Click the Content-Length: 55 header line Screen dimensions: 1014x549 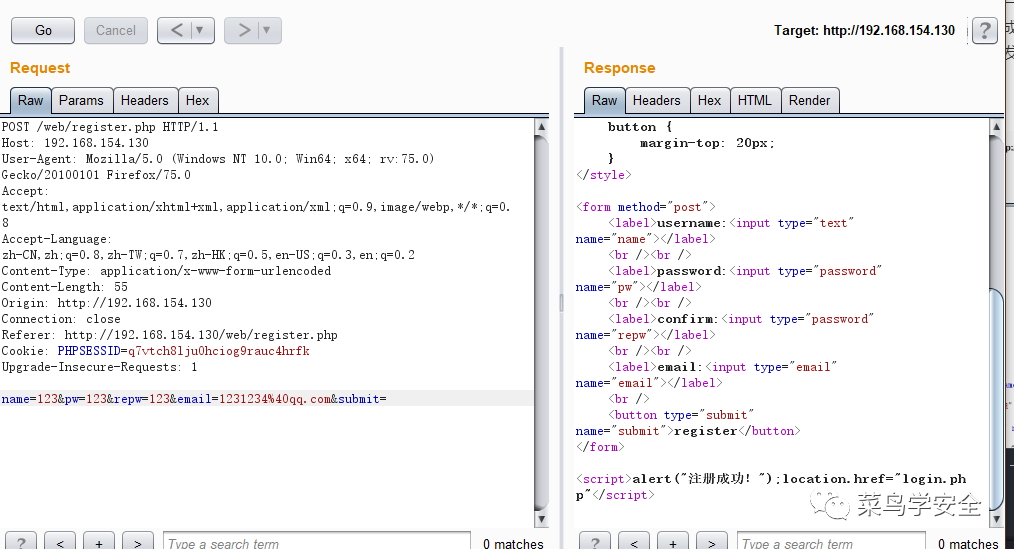point(65,287)
